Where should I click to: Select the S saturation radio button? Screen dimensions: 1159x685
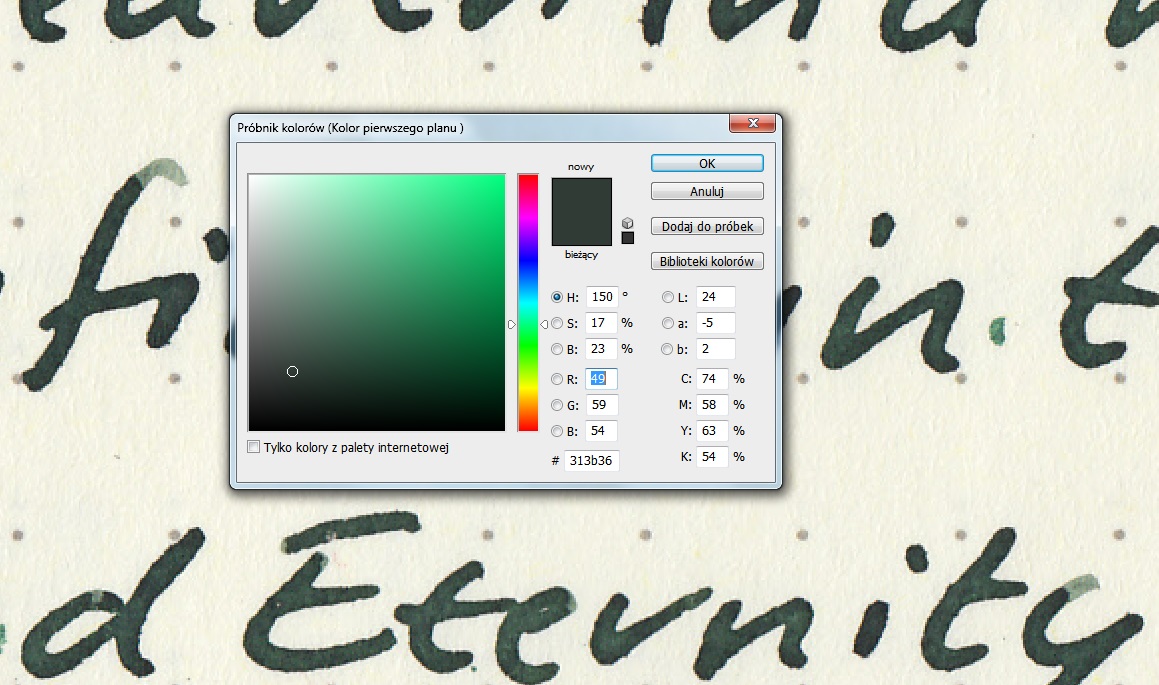pyautogui.click(x=557, y=323)
